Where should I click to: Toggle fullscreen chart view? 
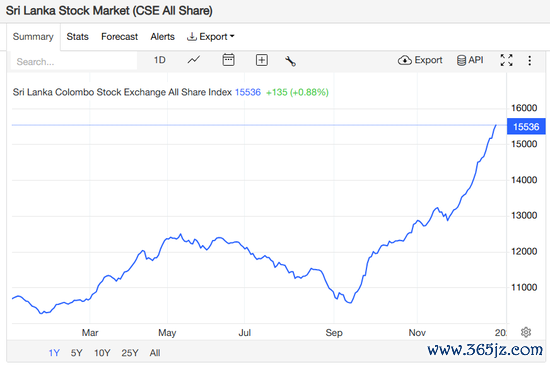pos(506,60)
